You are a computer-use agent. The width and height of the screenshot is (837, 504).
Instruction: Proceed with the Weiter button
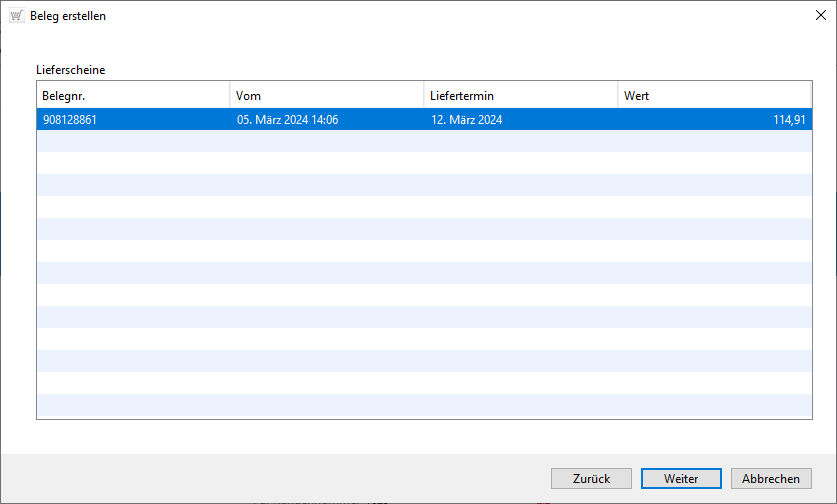[681, 479]
